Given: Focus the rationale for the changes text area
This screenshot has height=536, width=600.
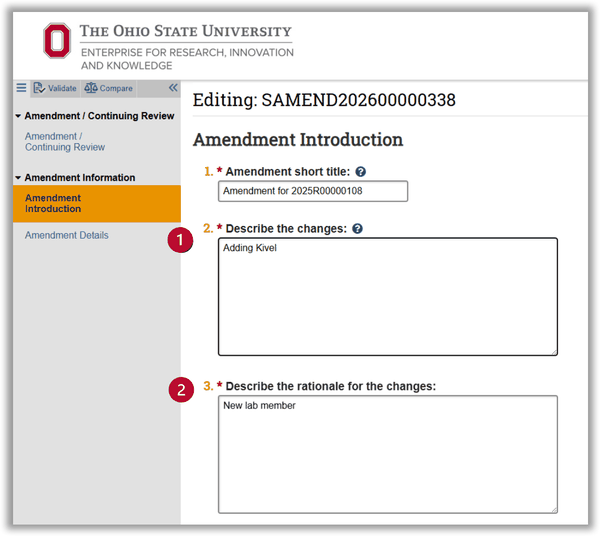Looking at the screenshot, I should coord(388,454).
